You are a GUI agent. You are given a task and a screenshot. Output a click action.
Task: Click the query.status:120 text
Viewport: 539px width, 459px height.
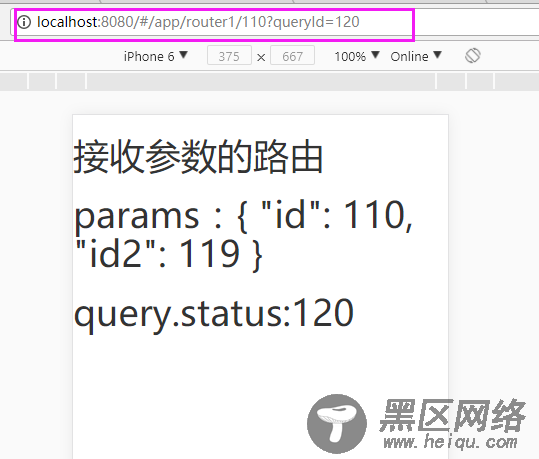pos(214,313)
